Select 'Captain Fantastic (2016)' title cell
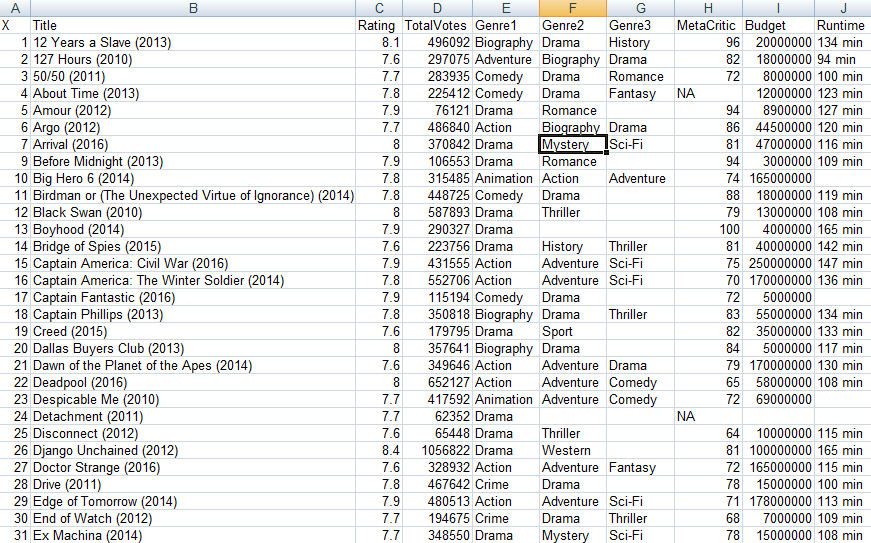 [x=193, y=298]
